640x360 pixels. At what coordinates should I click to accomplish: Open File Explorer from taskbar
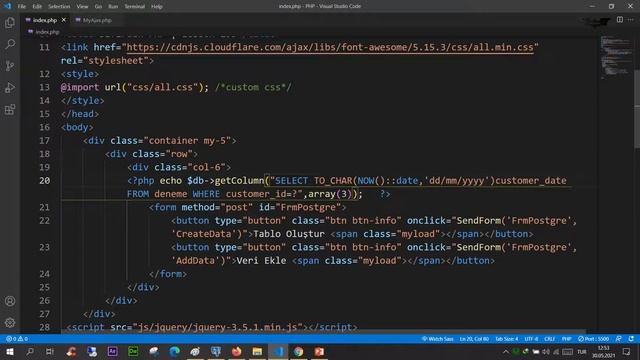pos(257,351)
